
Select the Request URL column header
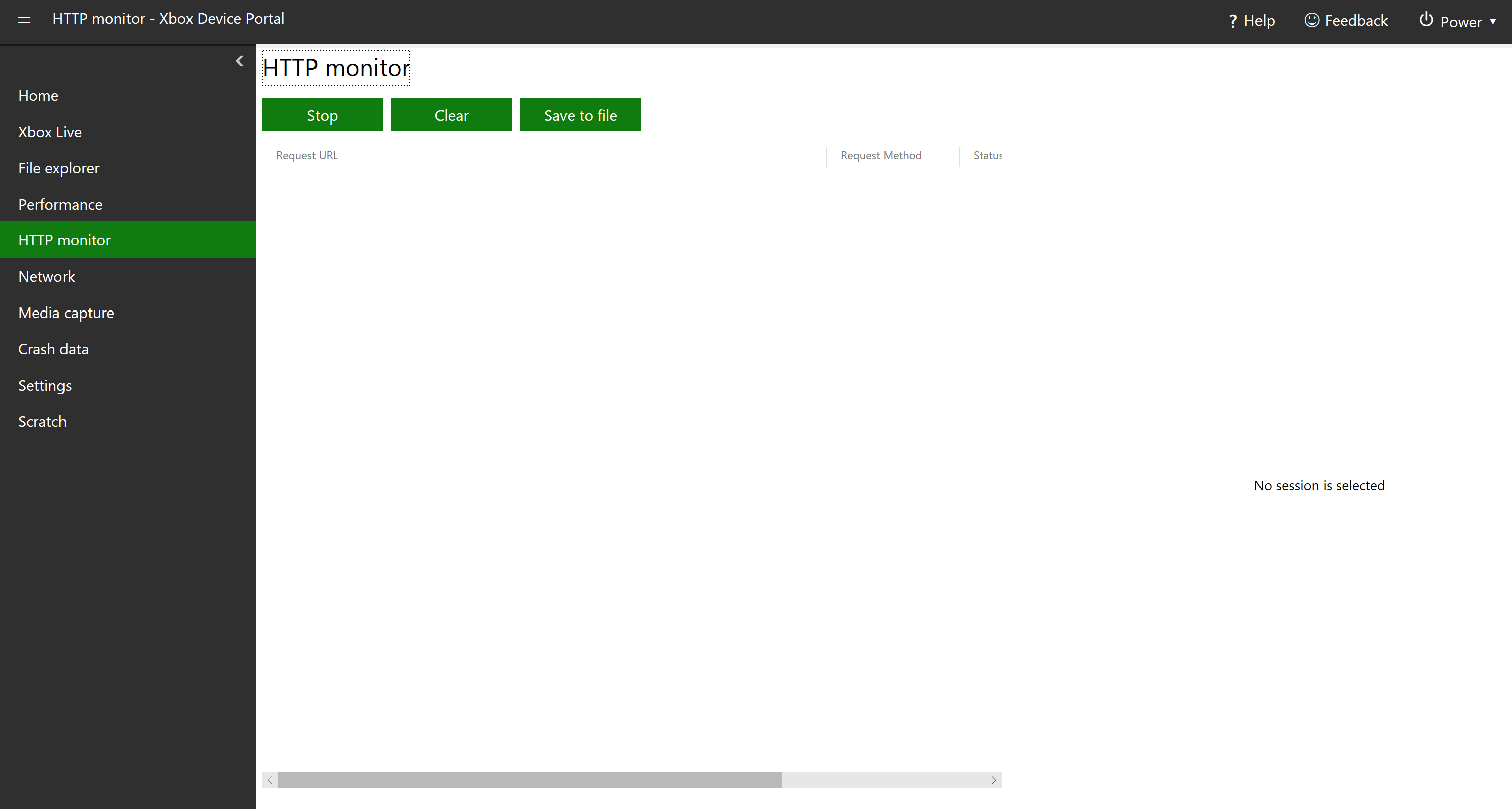point(307,155)
